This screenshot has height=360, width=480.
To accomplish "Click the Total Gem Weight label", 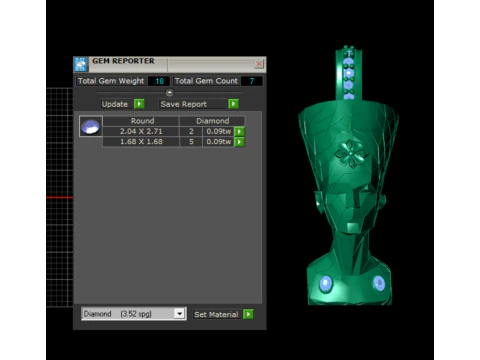I will pyautogui.click(x=111, y=81).
